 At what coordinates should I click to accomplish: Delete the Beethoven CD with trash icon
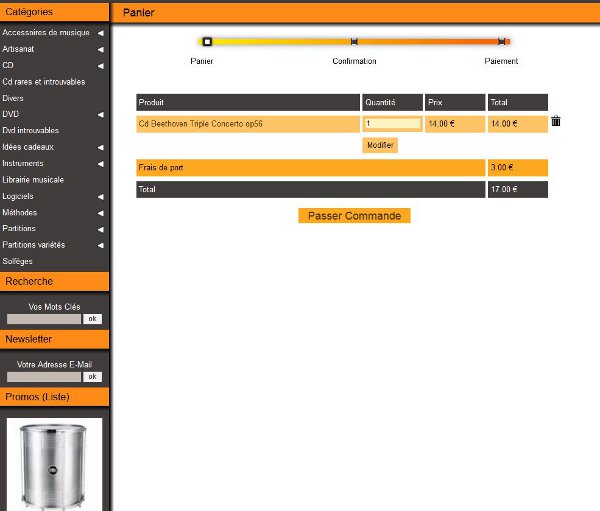click(556, 122)
